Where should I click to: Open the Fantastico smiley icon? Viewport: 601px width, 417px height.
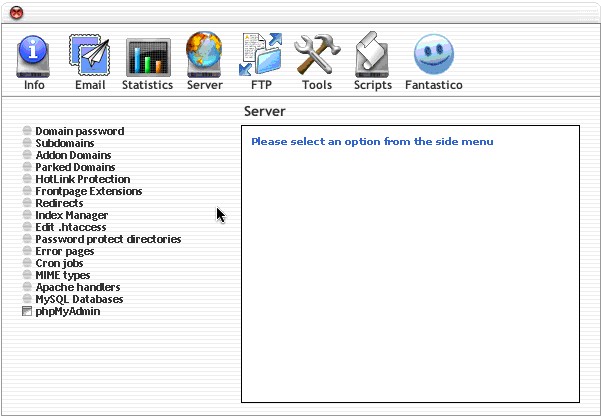click(x=433, y=56)
